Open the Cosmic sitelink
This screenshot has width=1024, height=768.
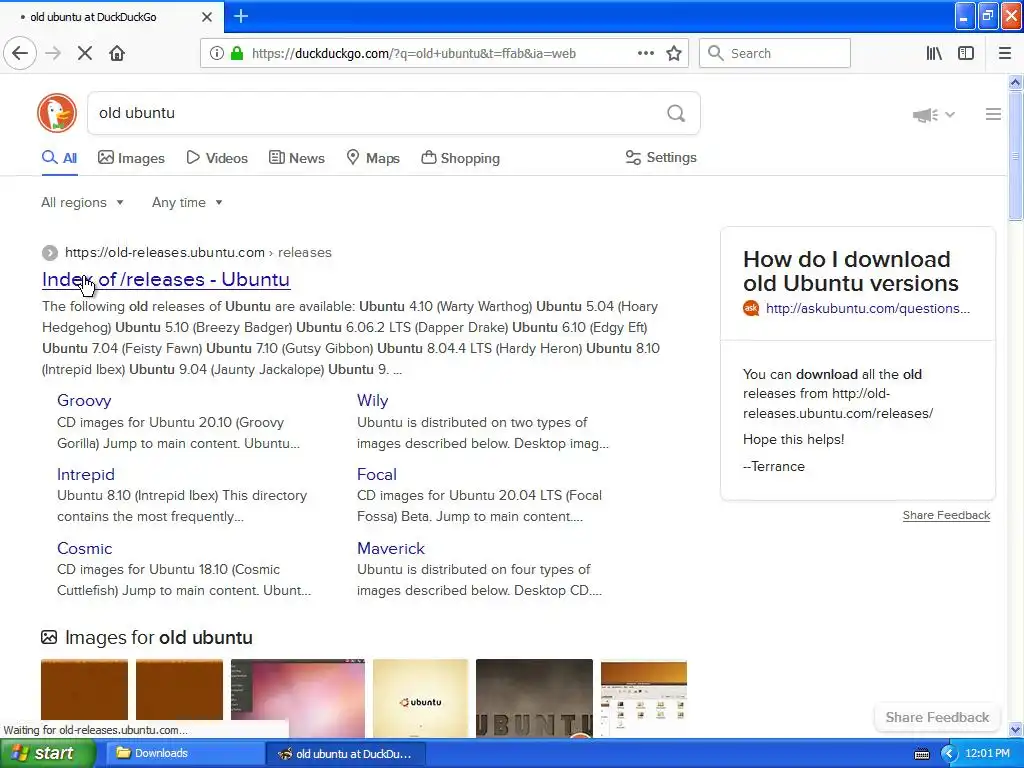coord(84,548)
